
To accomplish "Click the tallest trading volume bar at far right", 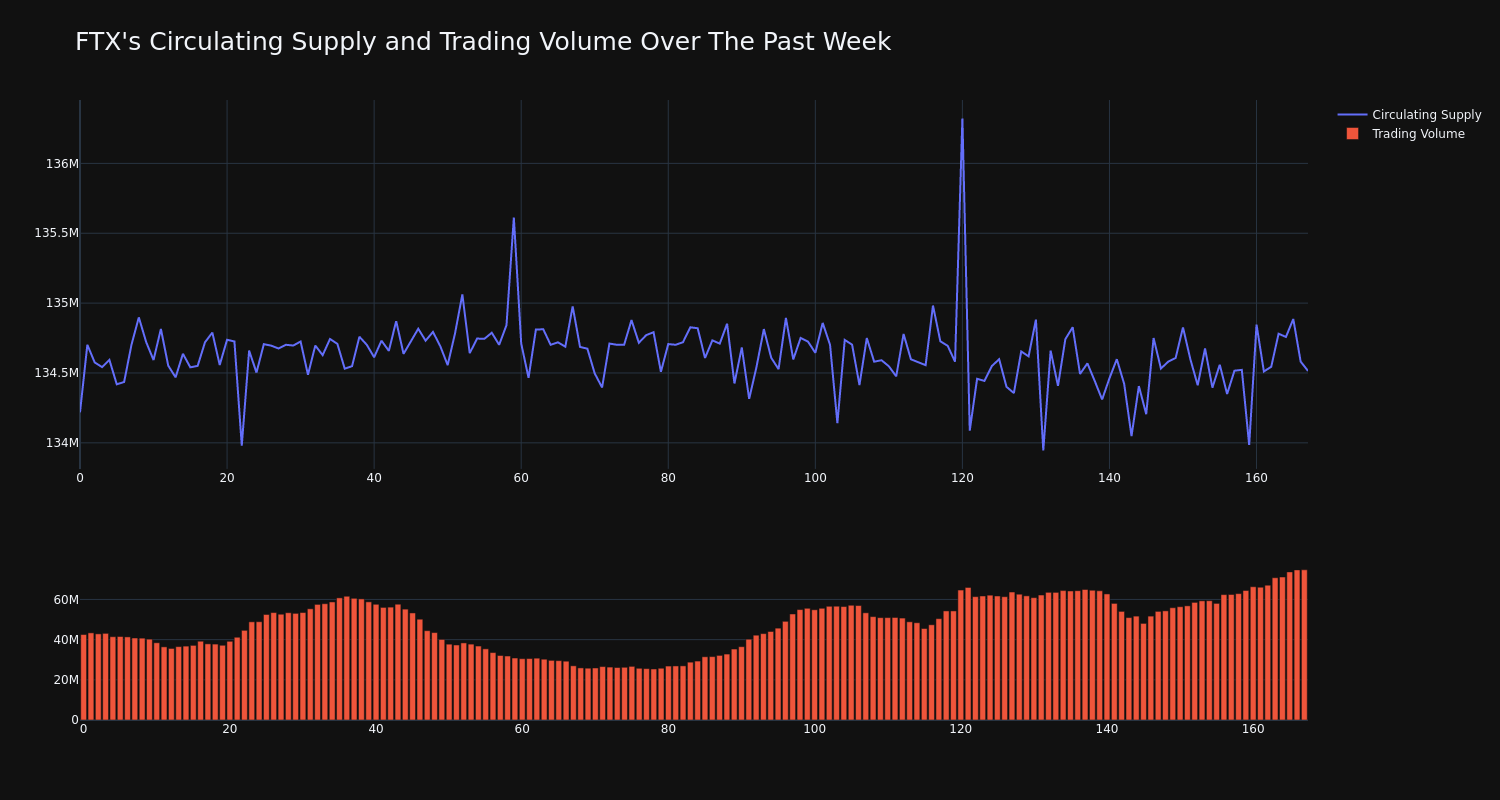I will [1304, 645].
